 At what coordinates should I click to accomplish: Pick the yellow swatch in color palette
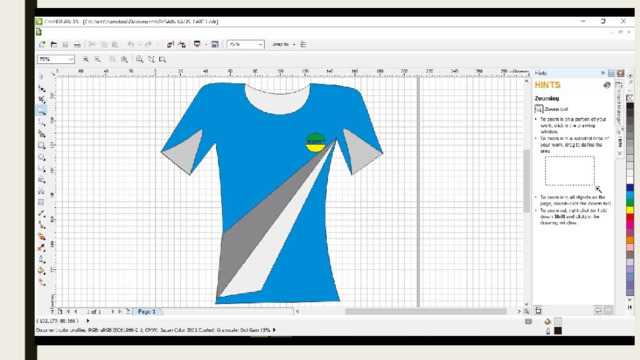click(630, 210)
